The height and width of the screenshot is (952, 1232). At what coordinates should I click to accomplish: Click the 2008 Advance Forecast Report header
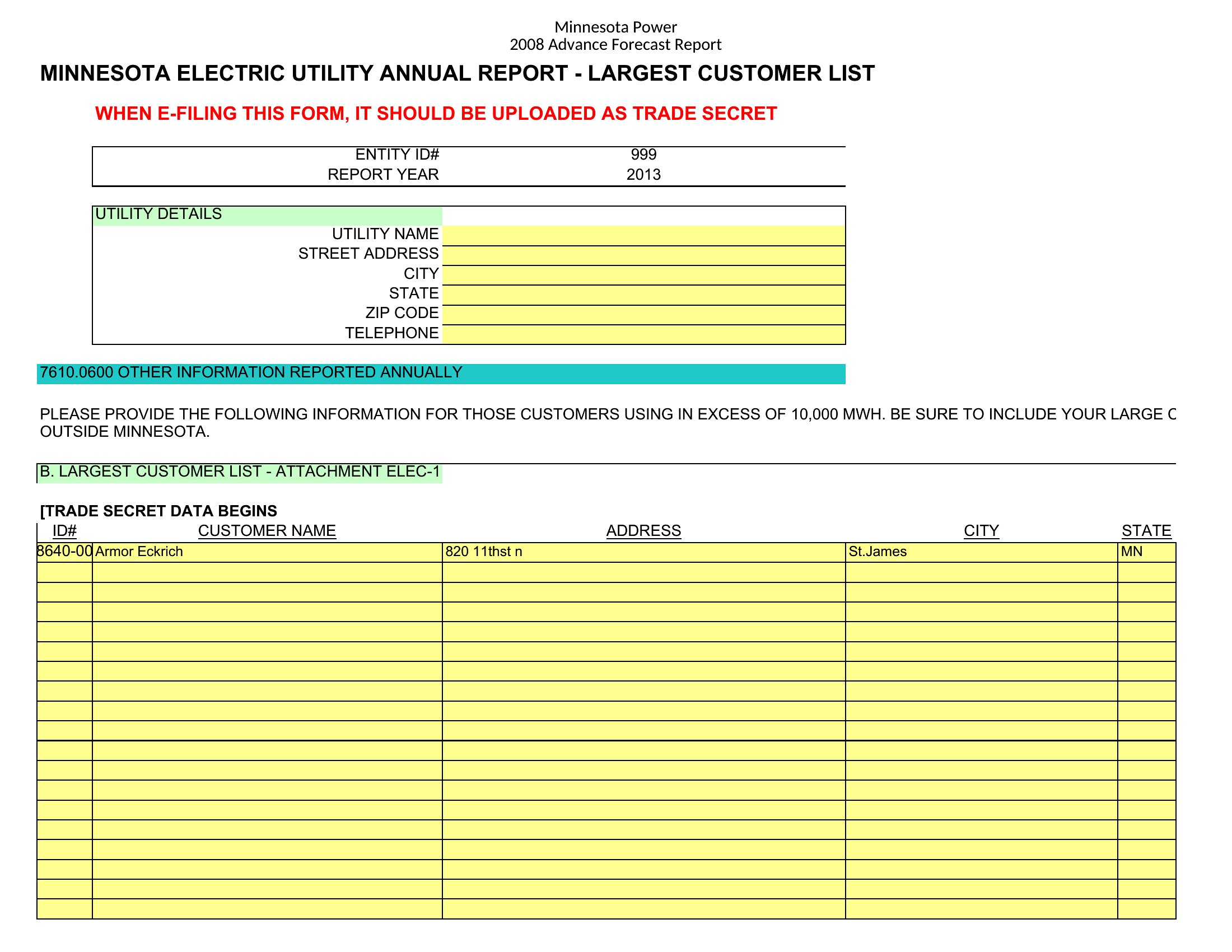pyautogui.click(x=615, y=45)
